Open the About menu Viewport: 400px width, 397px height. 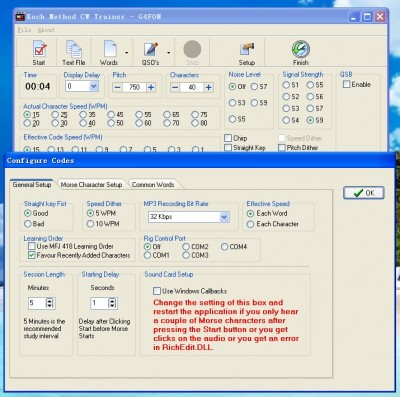point(46,30)
